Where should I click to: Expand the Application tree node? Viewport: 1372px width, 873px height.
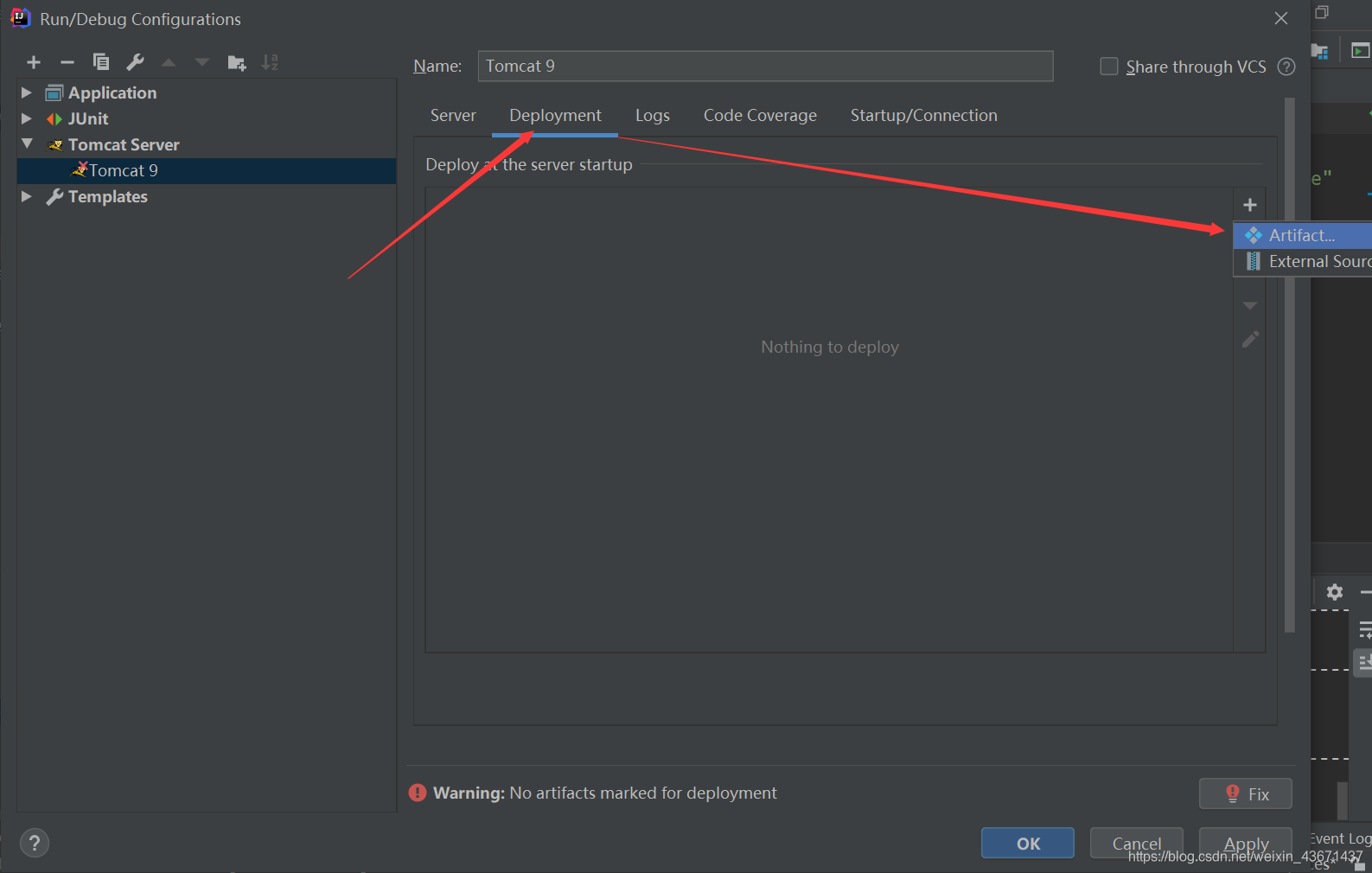pyautogui.click(x=27, y=92)
